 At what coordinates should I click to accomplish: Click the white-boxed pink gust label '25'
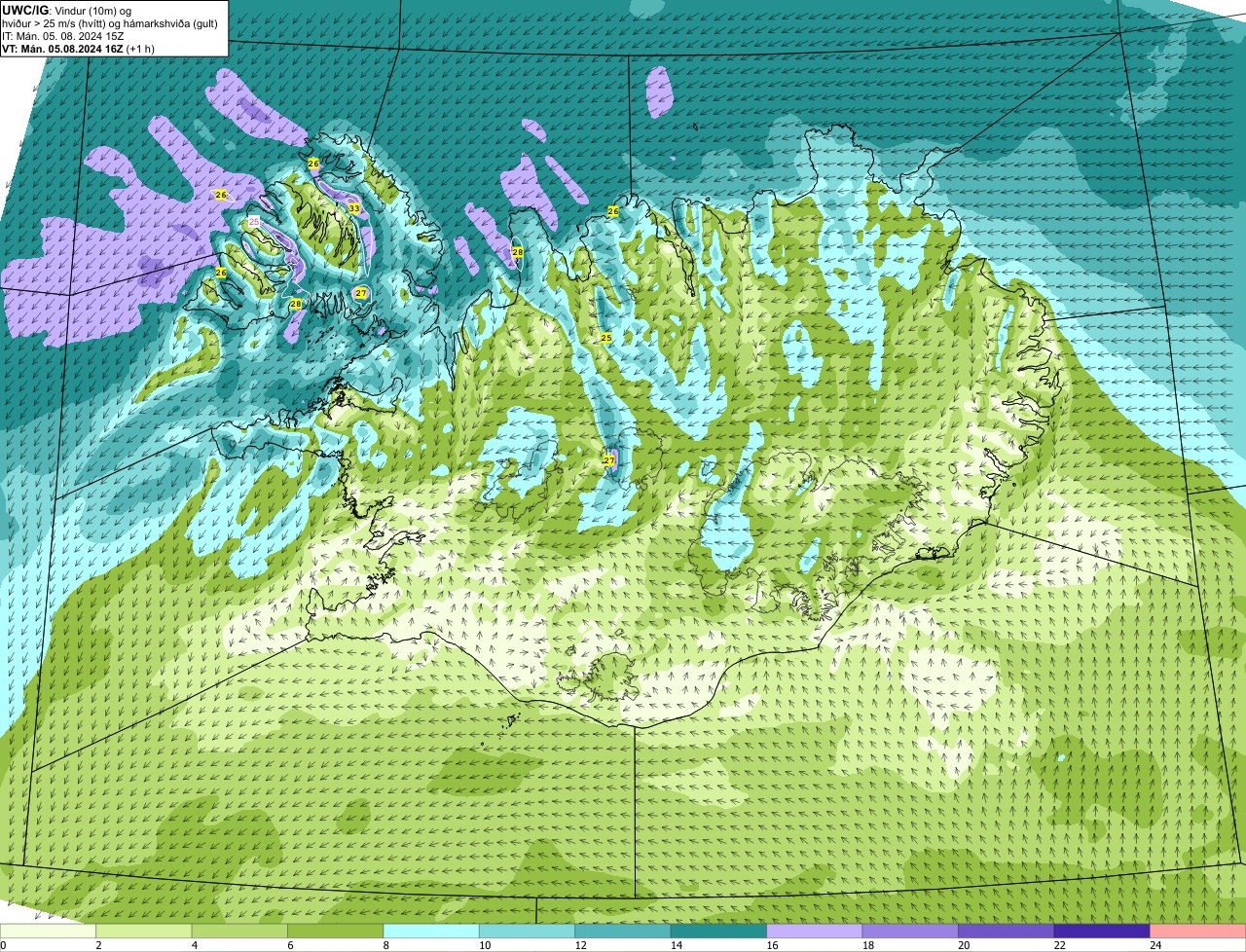click(254, 222)
